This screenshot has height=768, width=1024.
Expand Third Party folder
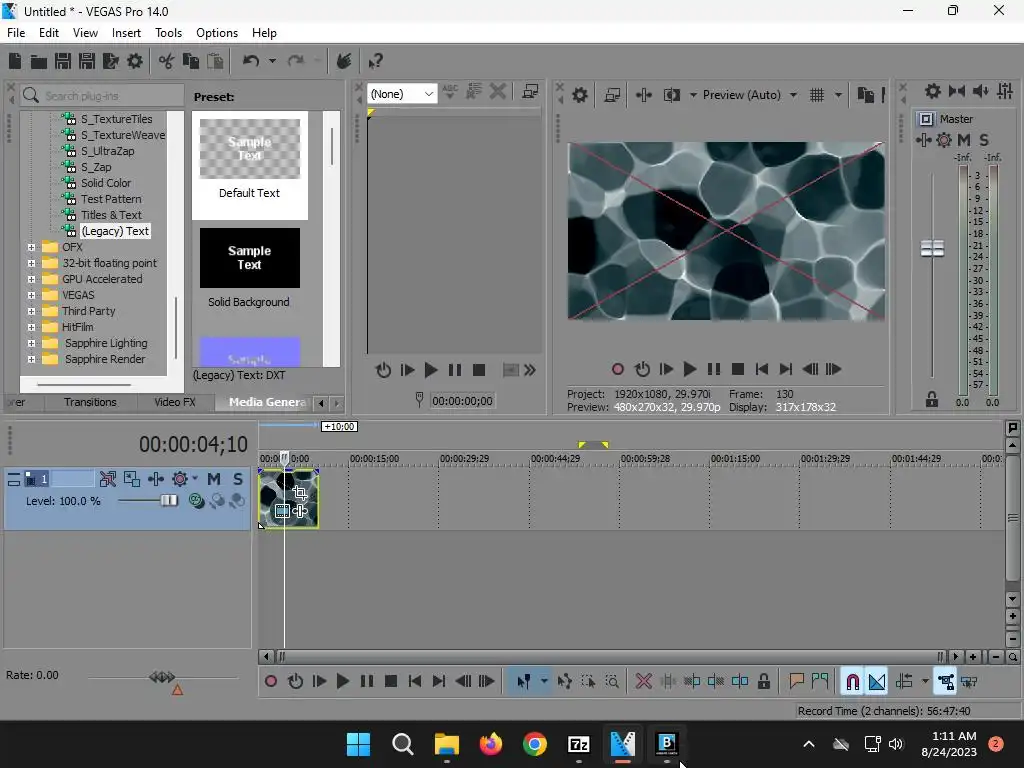click(x=31, y=311)
